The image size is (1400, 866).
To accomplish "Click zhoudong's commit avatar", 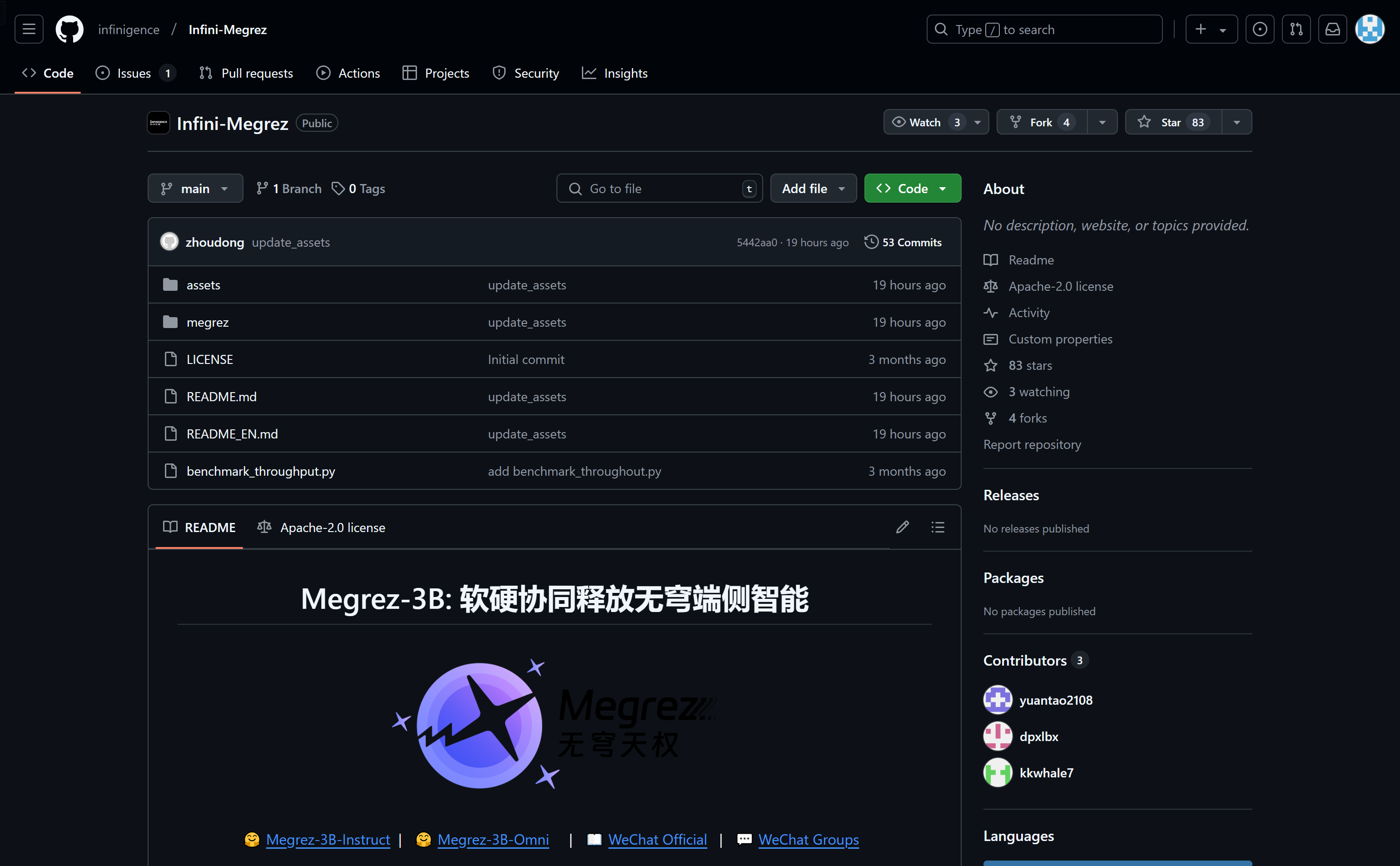I will coord(169,242).
